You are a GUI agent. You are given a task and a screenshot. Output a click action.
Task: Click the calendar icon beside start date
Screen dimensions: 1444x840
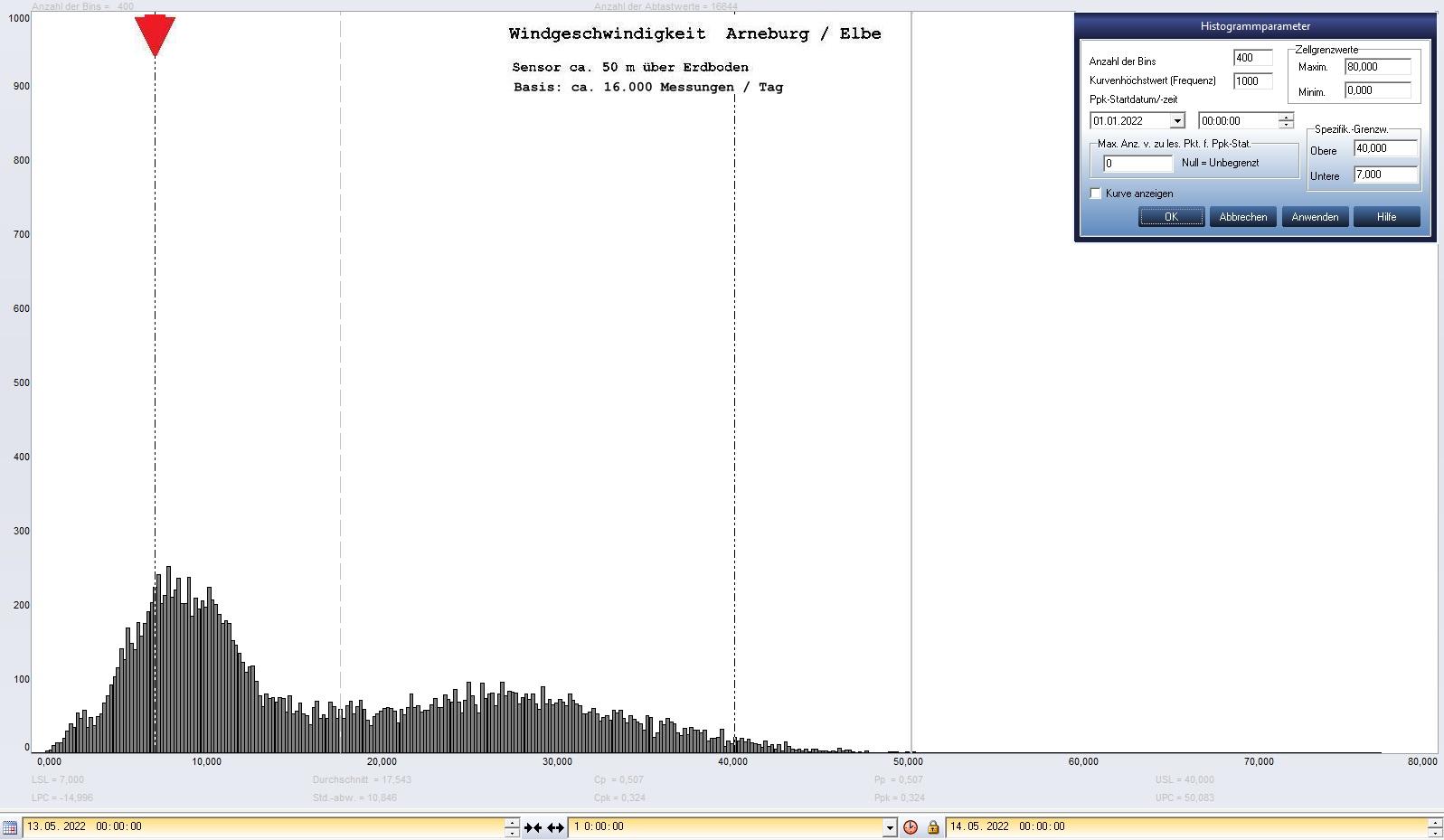click(9, 827)
